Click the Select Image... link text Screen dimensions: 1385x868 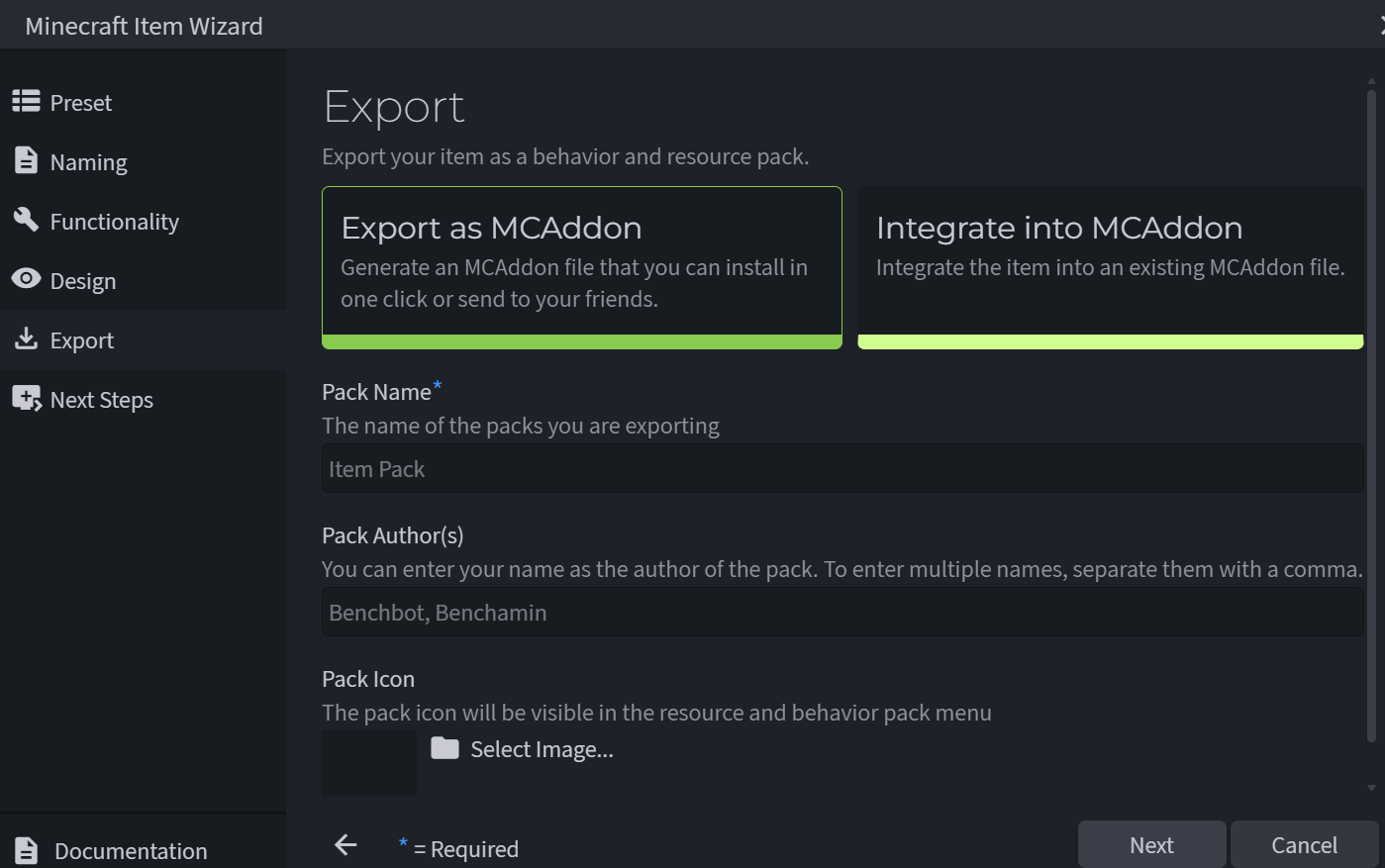[x=542, y=749]
